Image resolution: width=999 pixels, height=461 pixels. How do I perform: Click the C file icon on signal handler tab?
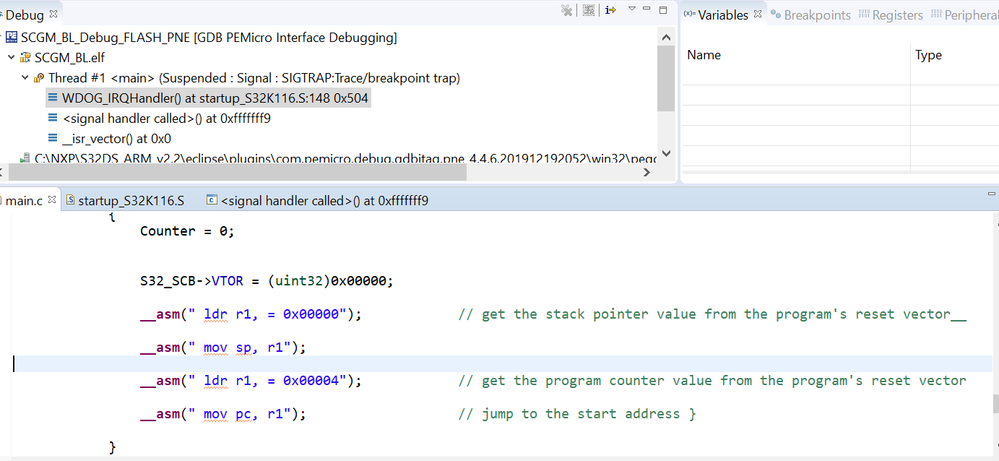pos(213,201)
